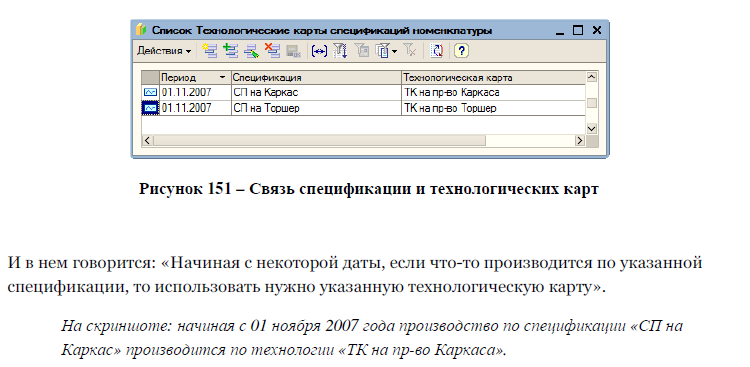Maximize the Список Технологические карты window
The image size is (750, 367).
[x=578, y=31]
